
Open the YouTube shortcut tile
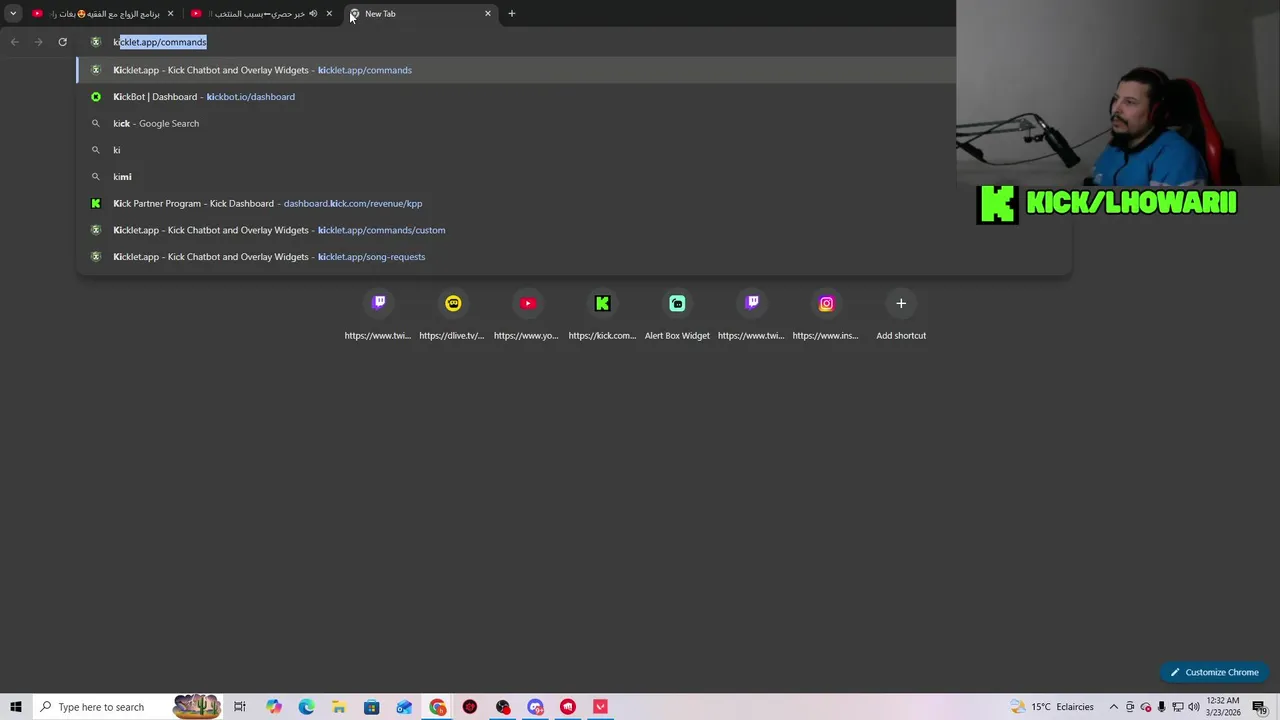527,314
